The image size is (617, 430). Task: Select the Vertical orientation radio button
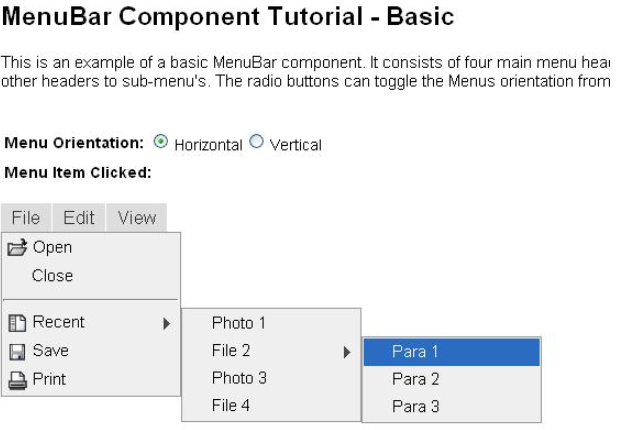pos(257,143)
